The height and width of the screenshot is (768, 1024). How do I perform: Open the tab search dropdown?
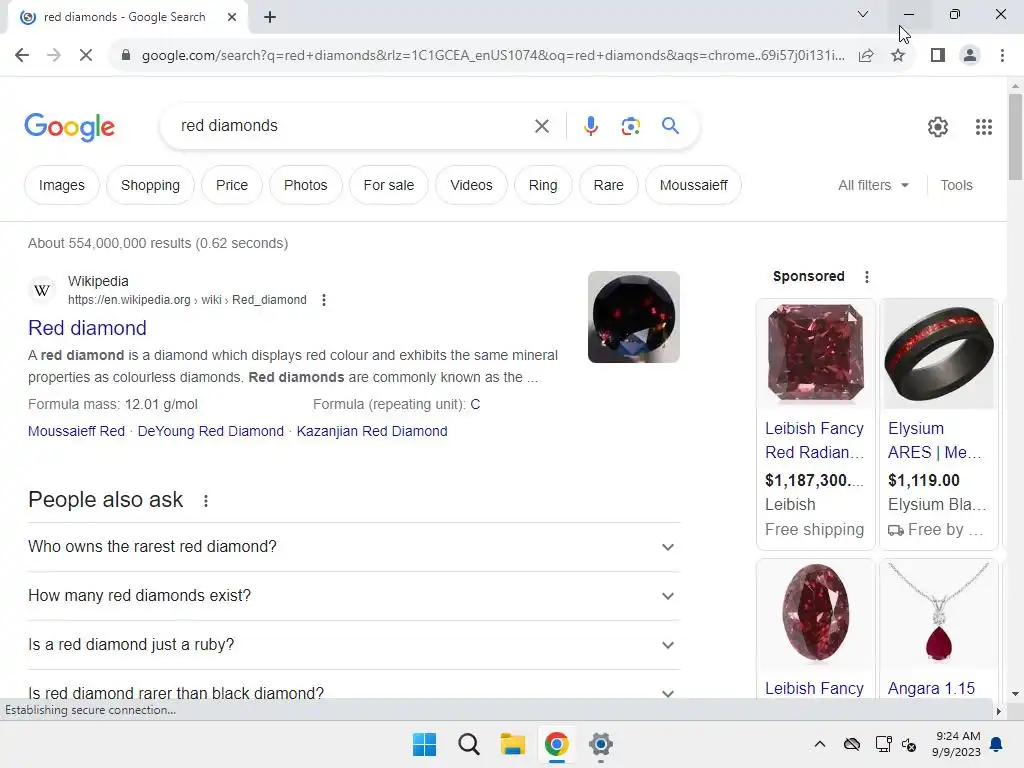pos(863,14)
